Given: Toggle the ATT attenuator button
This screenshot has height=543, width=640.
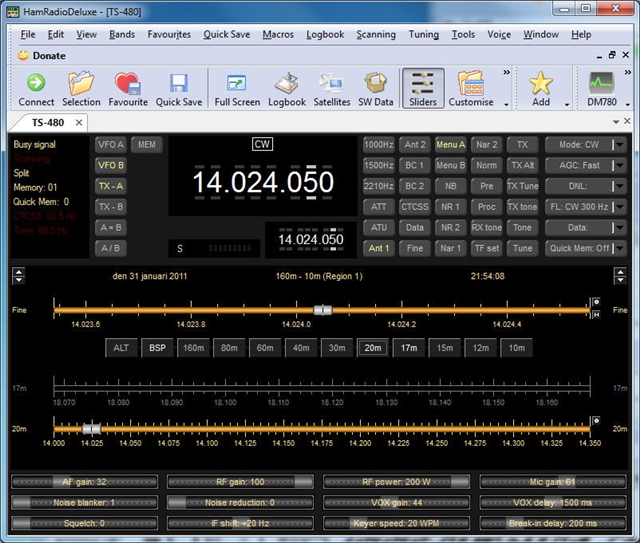Looking at the screenshot, I should (378, 207).
